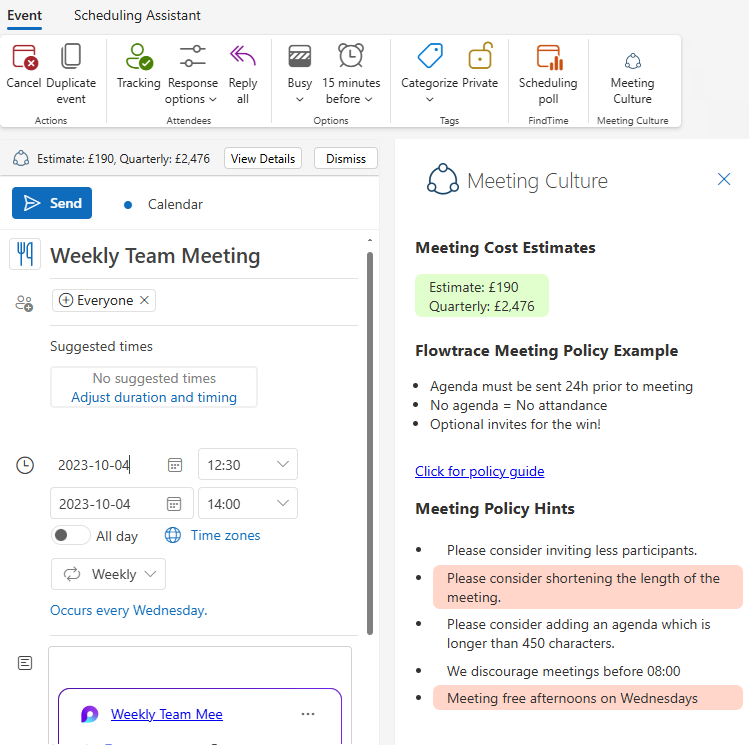The width and height of the screenshot is (749, 745).
Task: Open the start date calendar picker
Action: click(175, 465)
